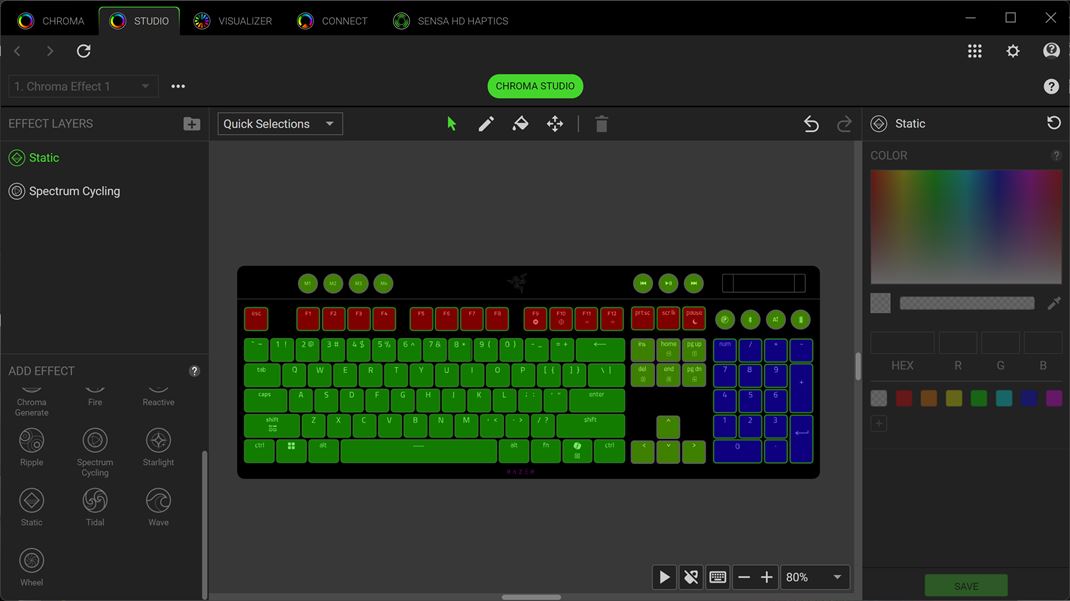Switch to the VISUALIZER tab
Screen dimensions: 1070x601
pyautogui.click(x=233, y=20)
